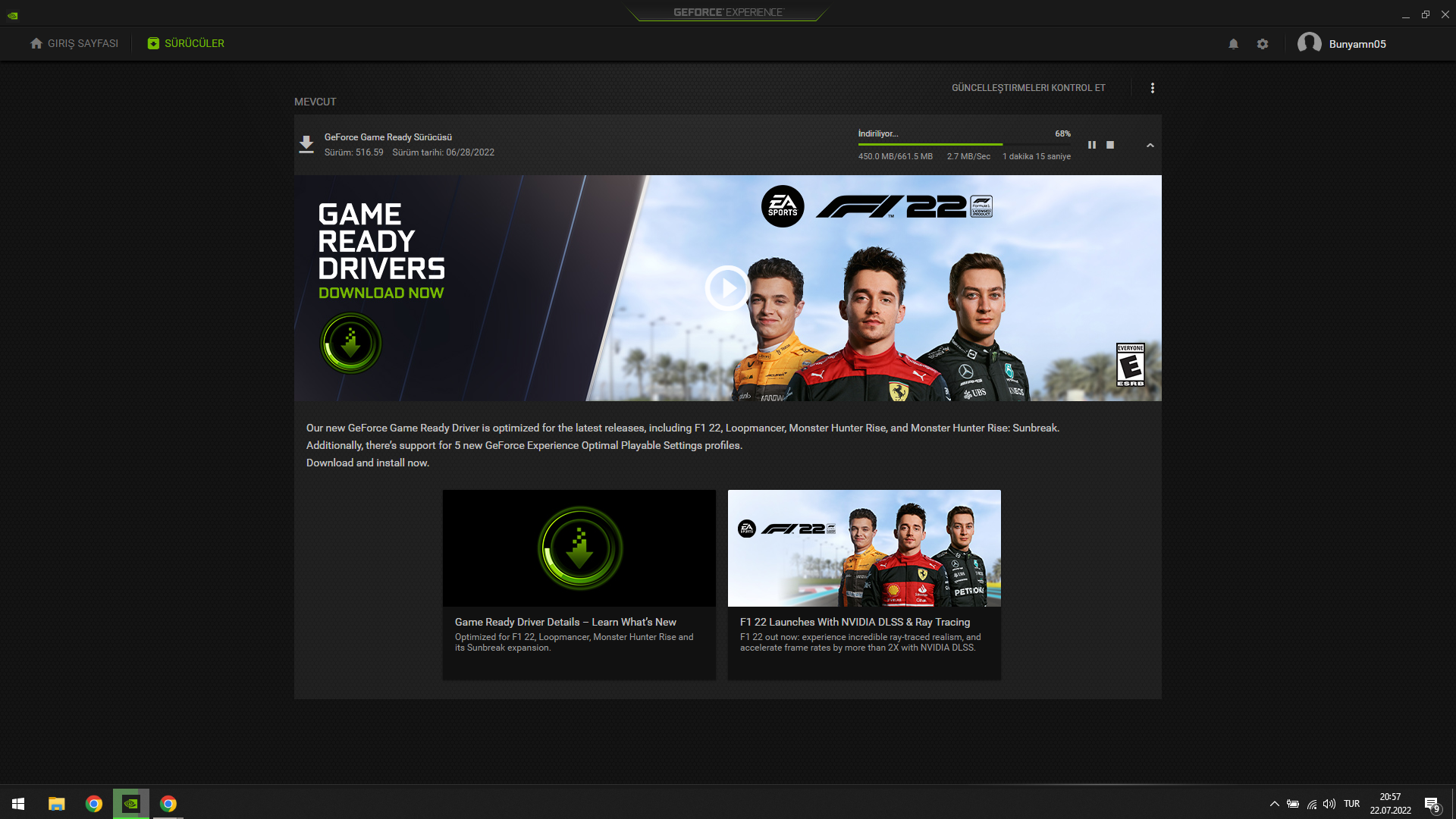This screenshot has width=1456, height=819.
Task: Open Game Ready Driver Details article link
Action: click(x=566, y=622)
